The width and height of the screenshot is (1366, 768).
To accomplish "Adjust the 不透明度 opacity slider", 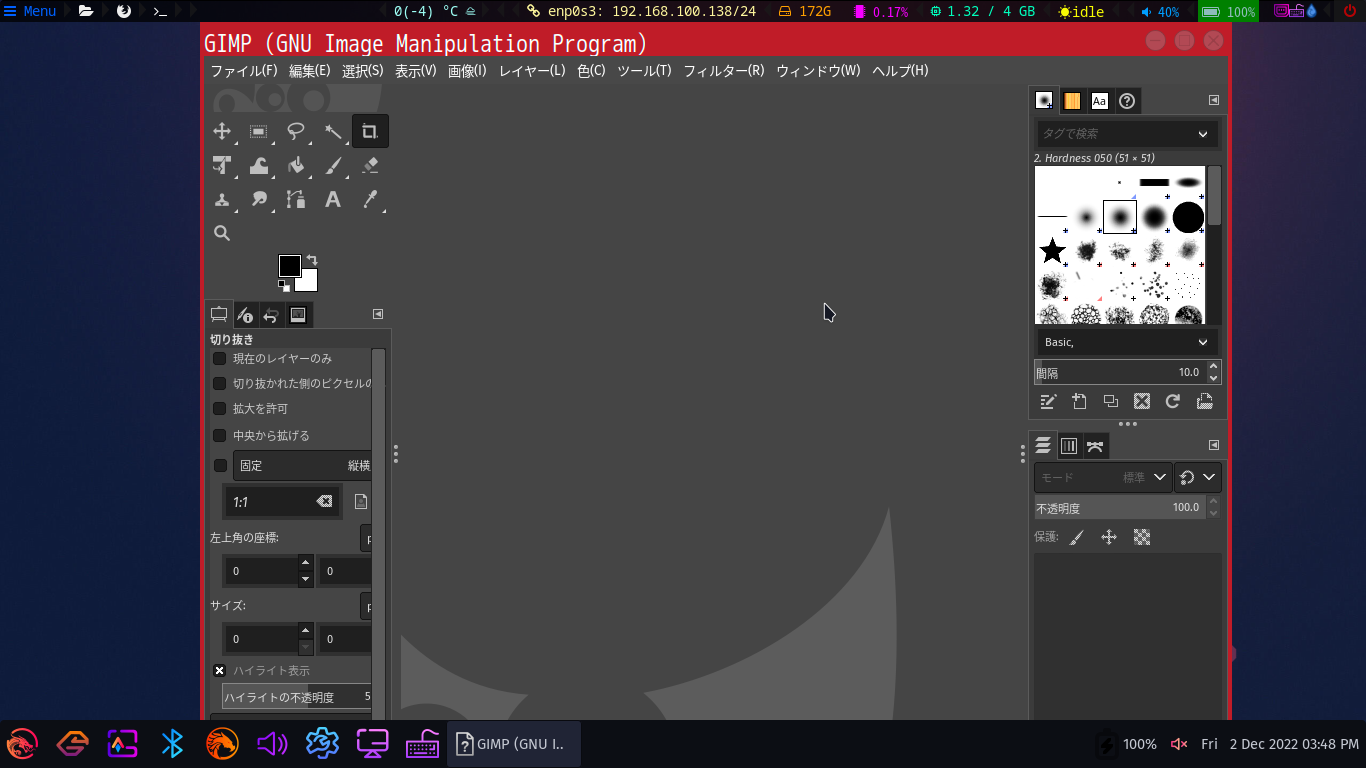I will coord(1120,508).
